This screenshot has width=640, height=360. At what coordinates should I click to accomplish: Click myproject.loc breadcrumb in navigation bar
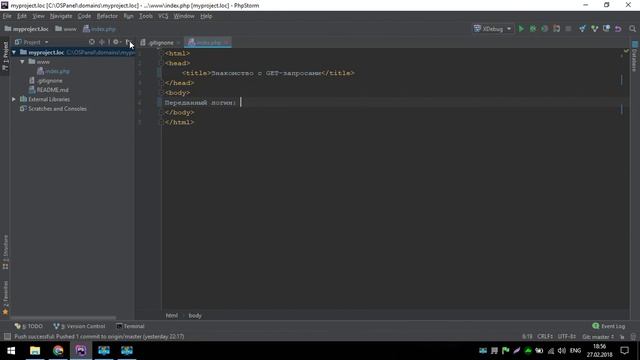[x=27, y=29]
